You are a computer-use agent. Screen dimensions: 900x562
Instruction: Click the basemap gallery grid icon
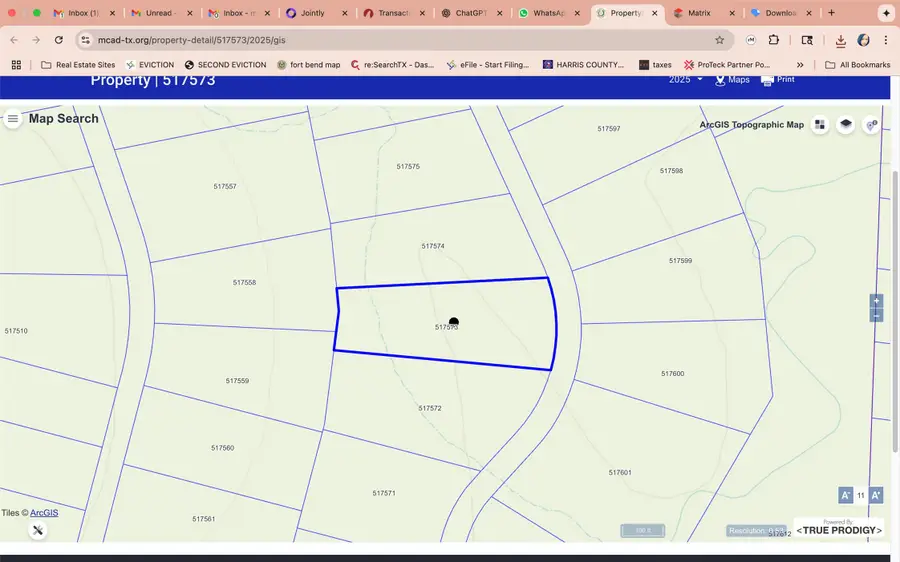820,125
